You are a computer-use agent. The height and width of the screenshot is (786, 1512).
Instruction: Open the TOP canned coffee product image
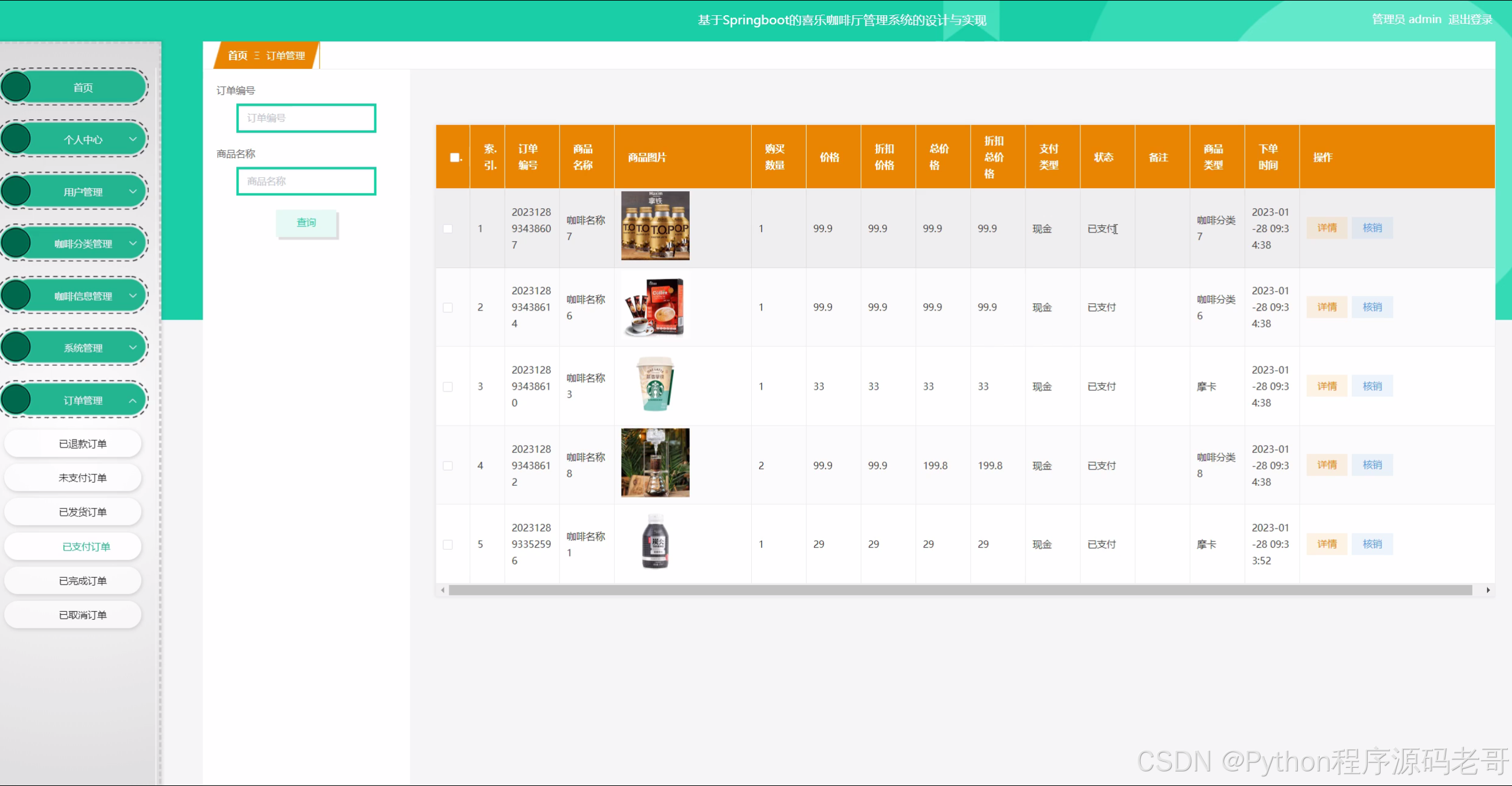(x=655, y=226)
